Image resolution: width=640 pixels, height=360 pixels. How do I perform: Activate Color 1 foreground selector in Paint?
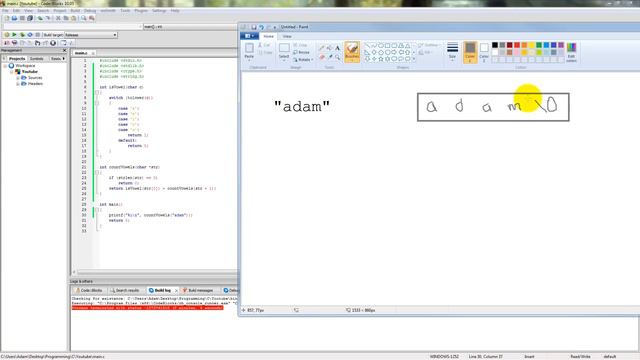coord(470,52)
